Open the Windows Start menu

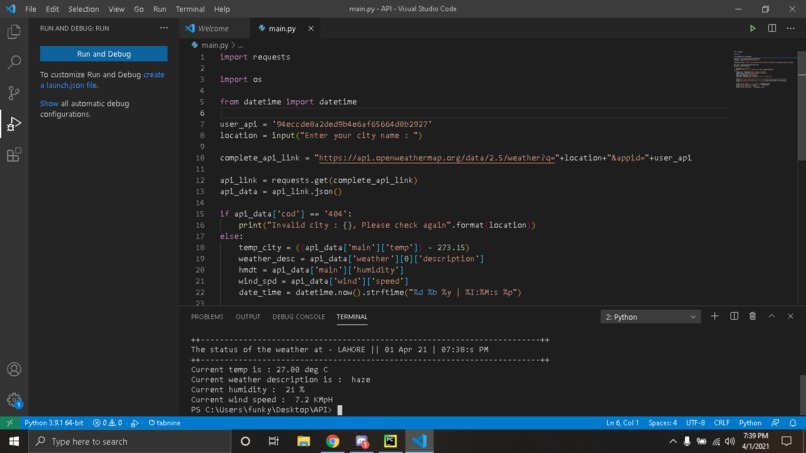click(x=14, y=441)
